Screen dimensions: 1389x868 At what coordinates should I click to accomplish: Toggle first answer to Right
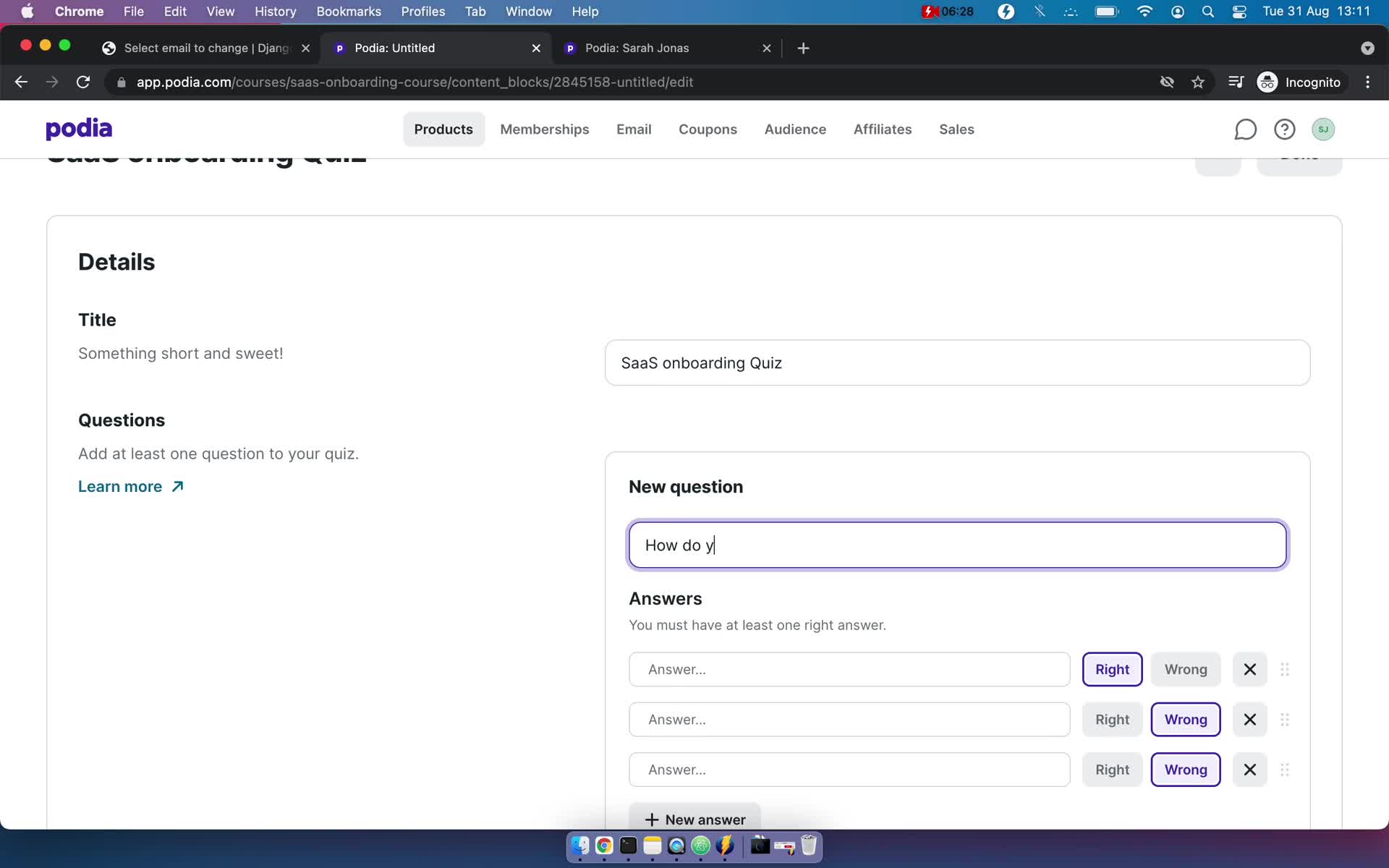(x=1111, y=669)
